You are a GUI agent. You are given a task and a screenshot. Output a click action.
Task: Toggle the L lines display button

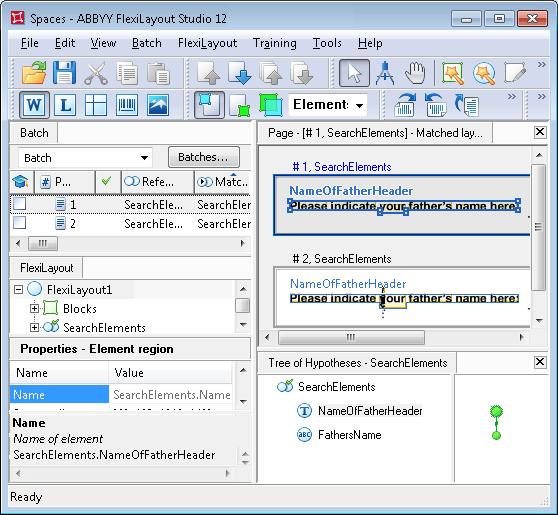(x=65, y=105)
